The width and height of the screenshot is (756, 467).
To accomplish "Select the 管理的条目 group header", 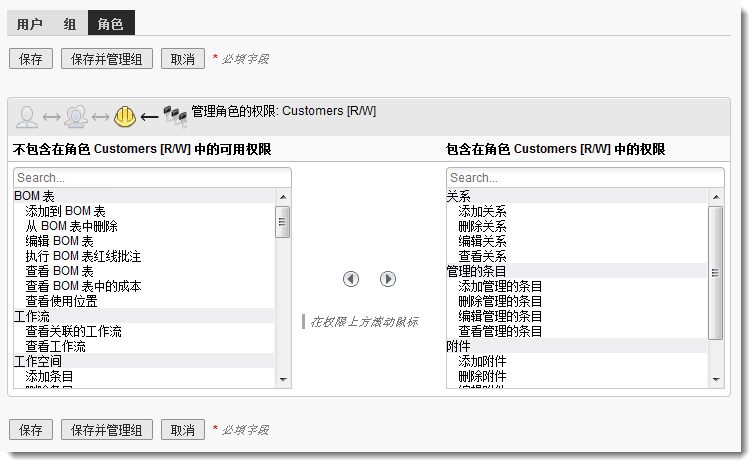I will point(577,271).
